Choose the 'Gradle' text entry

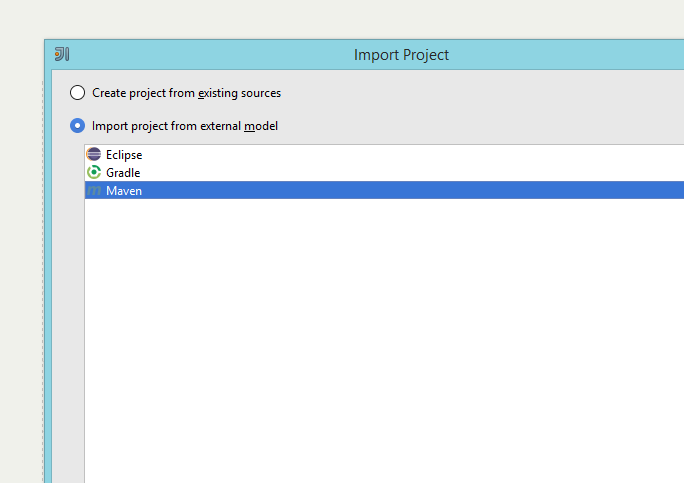tap(123, 173)
